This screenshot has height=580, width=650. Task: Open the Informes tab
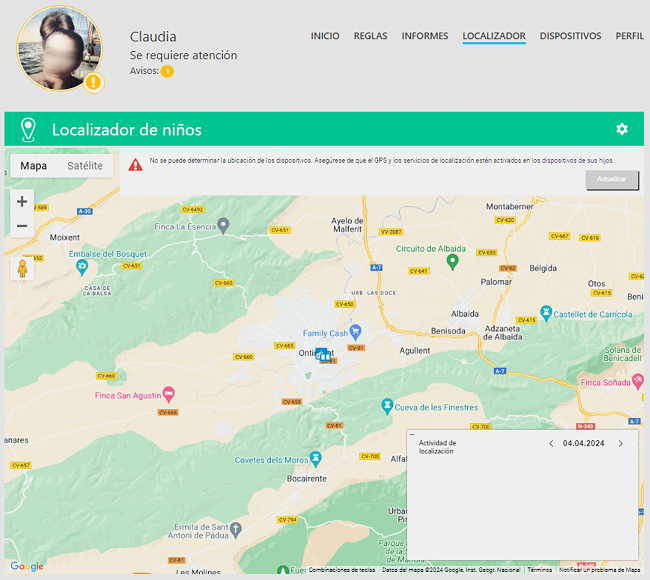[x=425, y=36]
